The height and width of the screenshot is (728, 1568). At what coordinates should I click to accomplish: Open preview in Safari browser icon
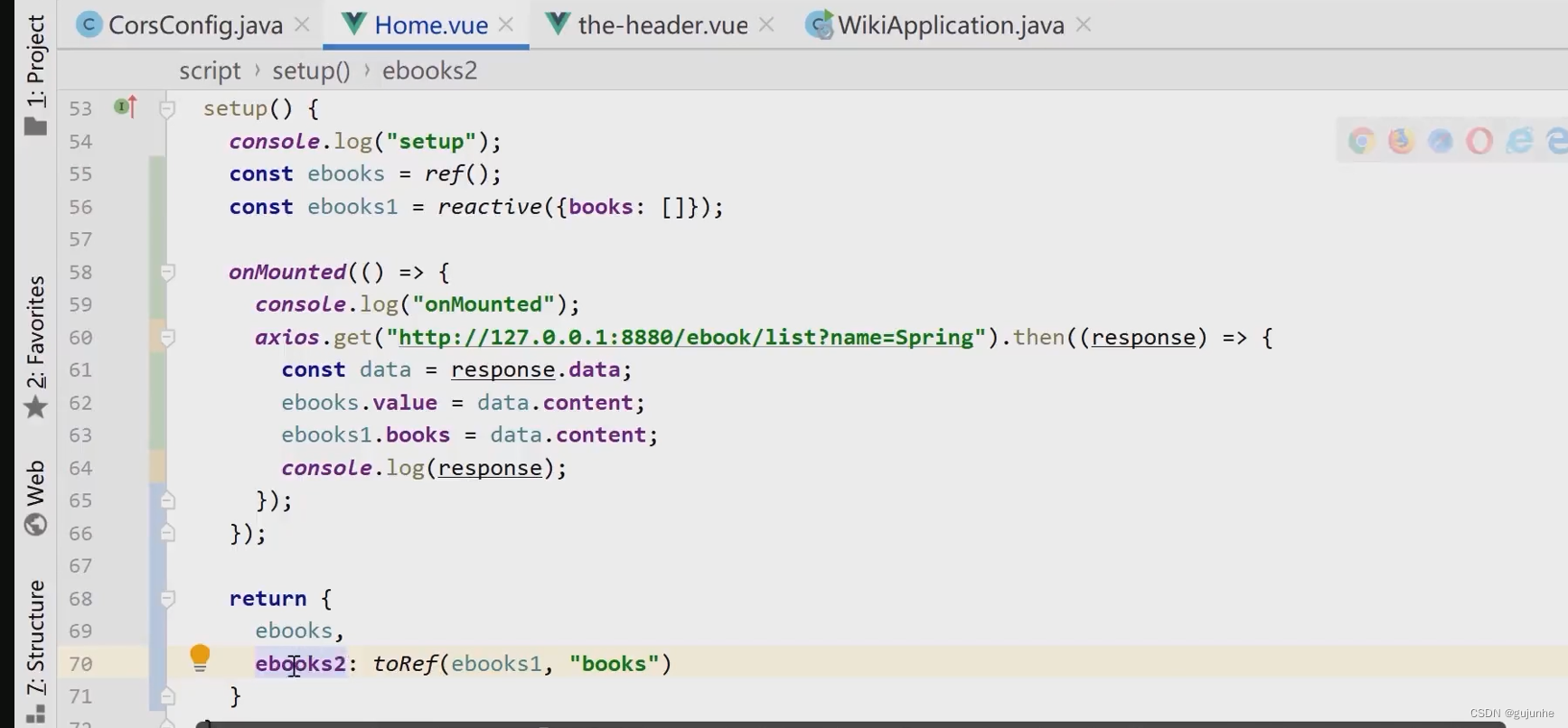coord(1440,141)
